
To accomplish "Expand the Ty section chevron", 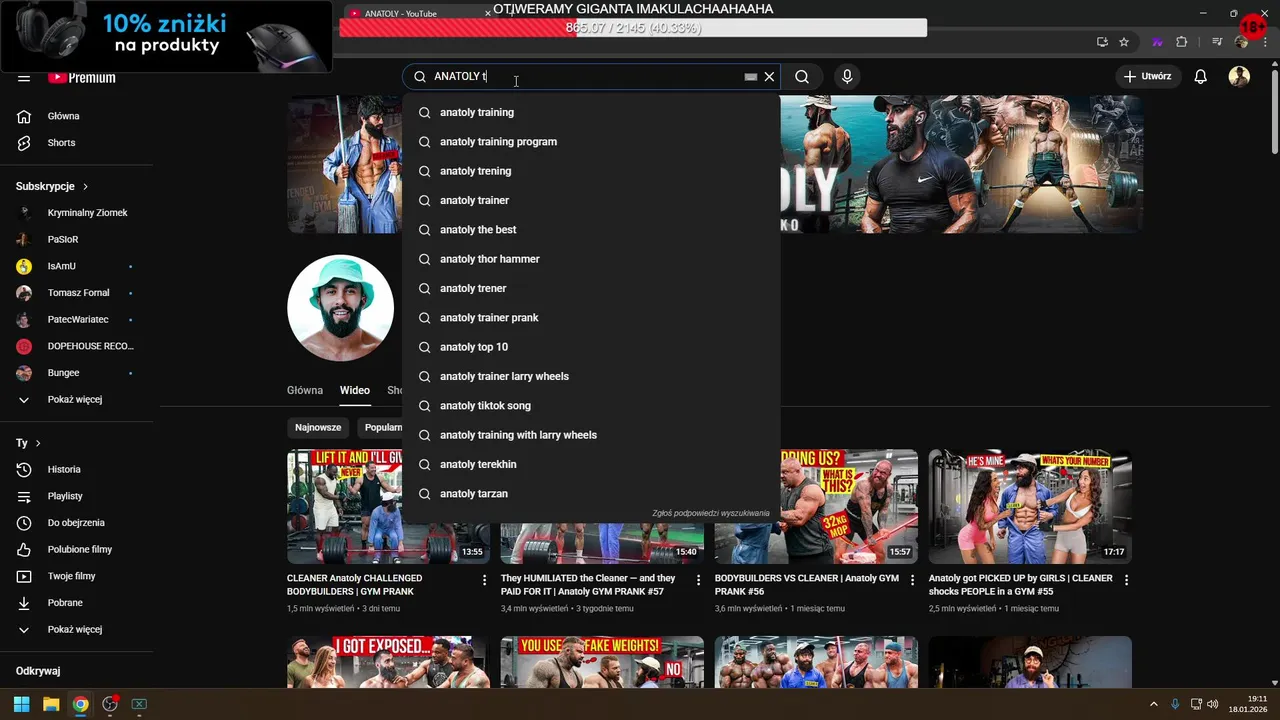I will pyautogui.click(x=38, y=443).
